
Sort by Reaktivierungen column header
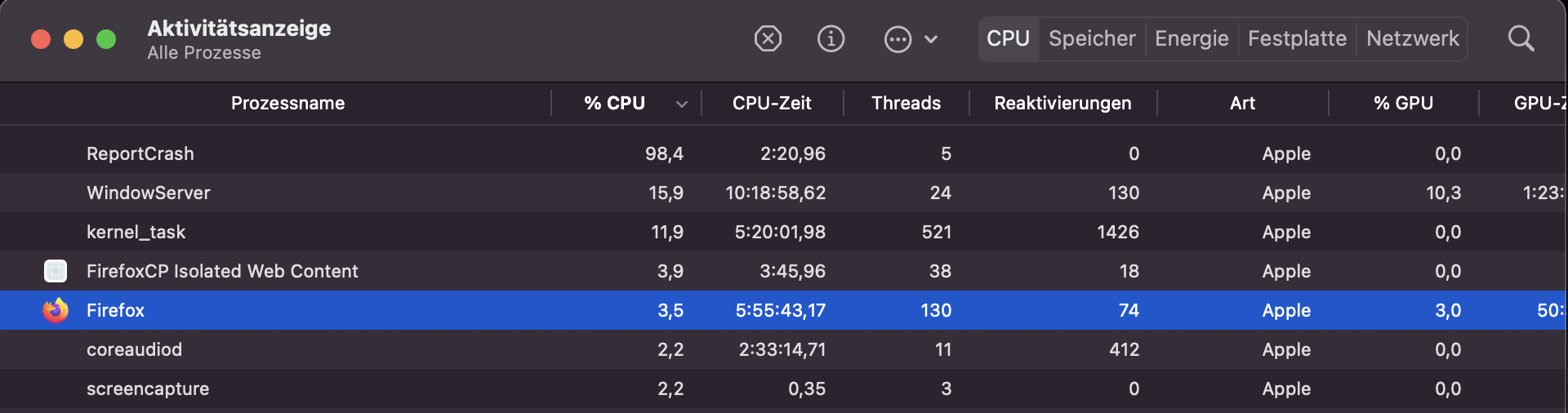tap(1062, 104)
